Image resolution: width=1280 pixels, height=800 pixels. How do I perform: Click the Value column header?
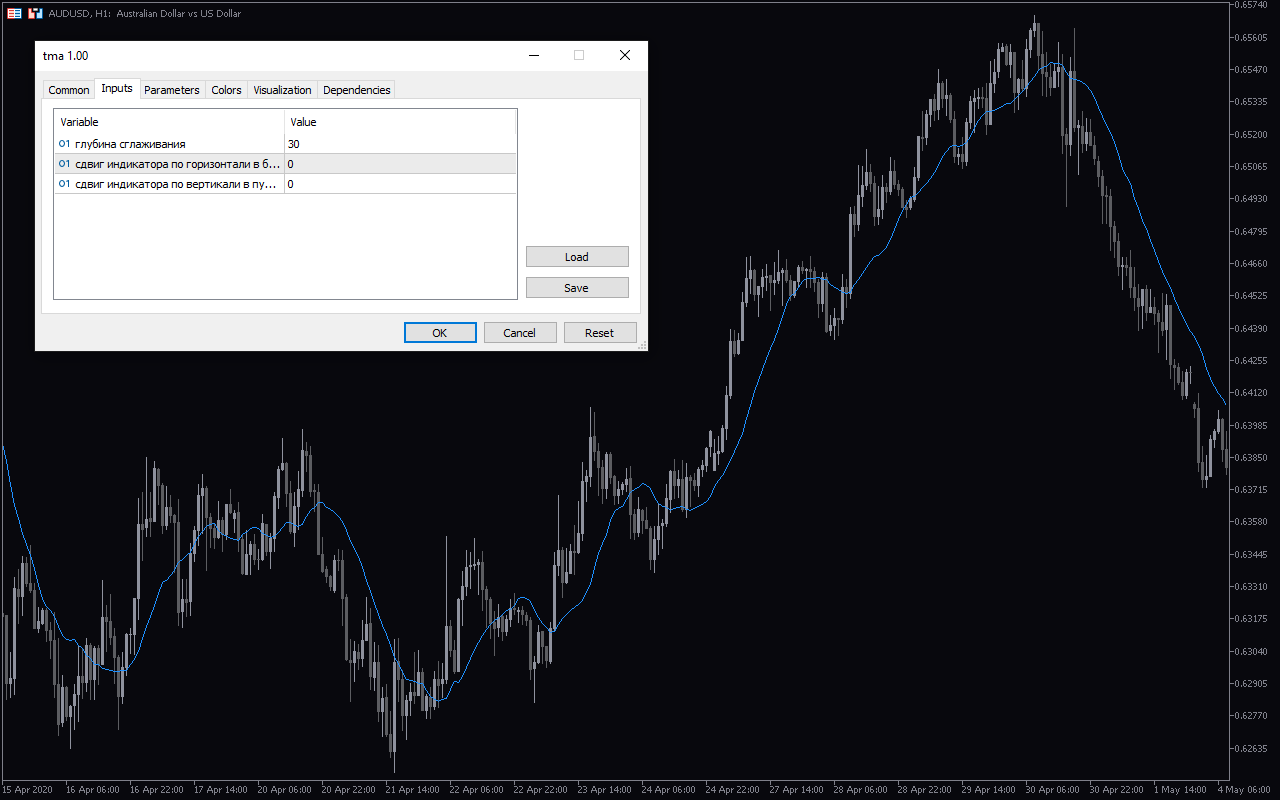400,122
